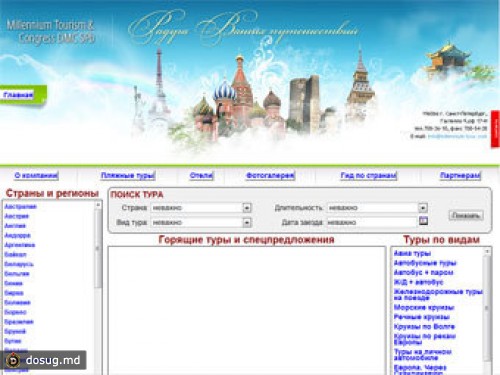The image size is (500, 375).
Task: Go to the Отели section
Action: [x=201, y=175]
